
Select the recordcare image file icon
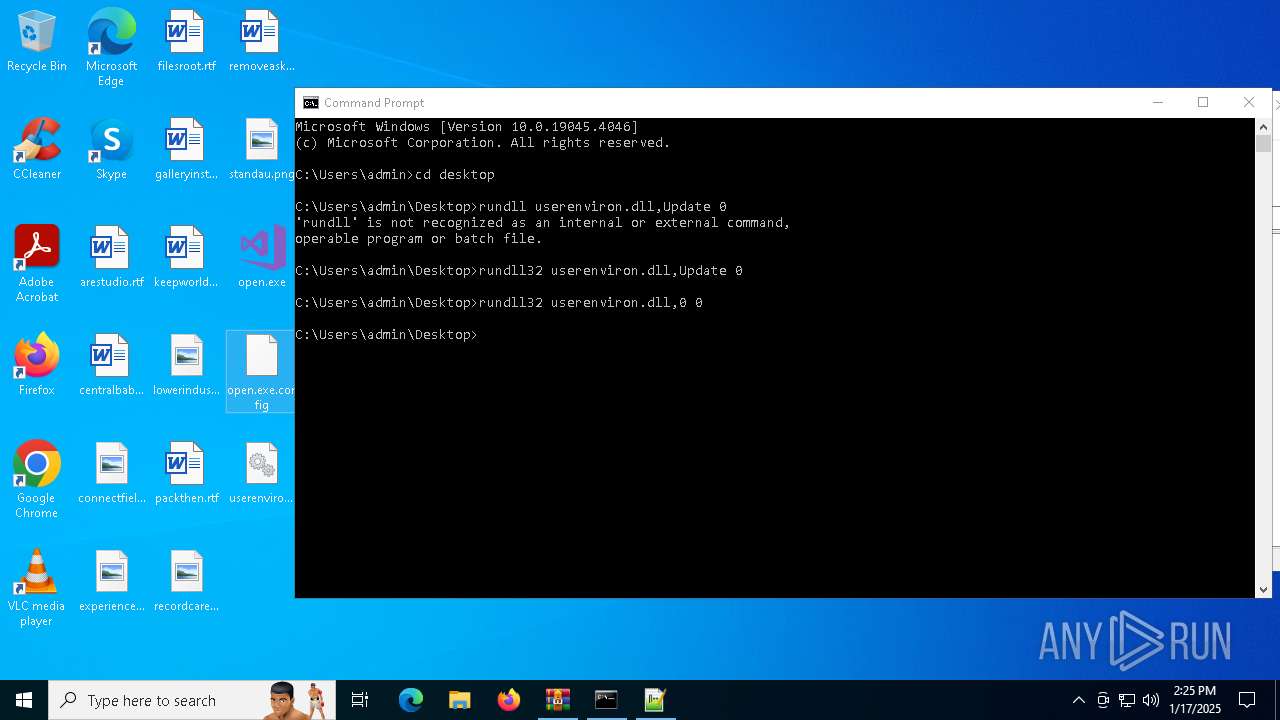click(x=186, y=582)
